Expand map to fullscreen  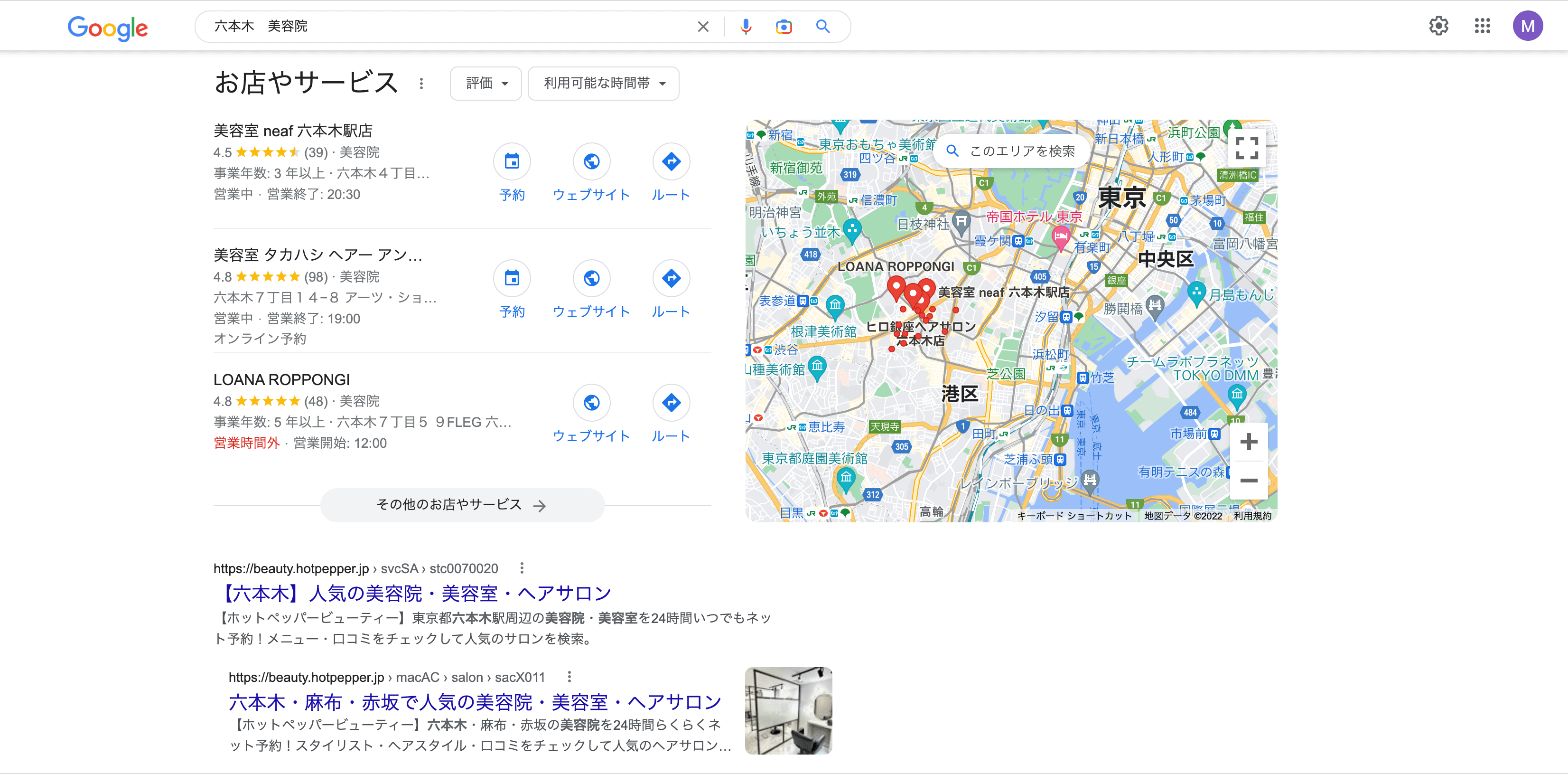coord(1247,148)
